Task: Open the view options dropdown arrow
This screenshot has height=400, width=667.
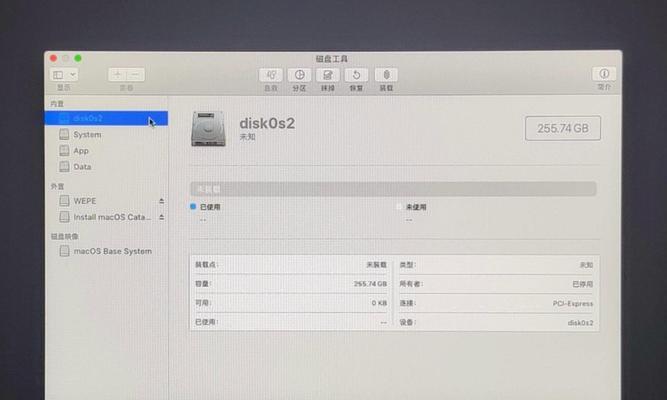Action: coord(73,75)
